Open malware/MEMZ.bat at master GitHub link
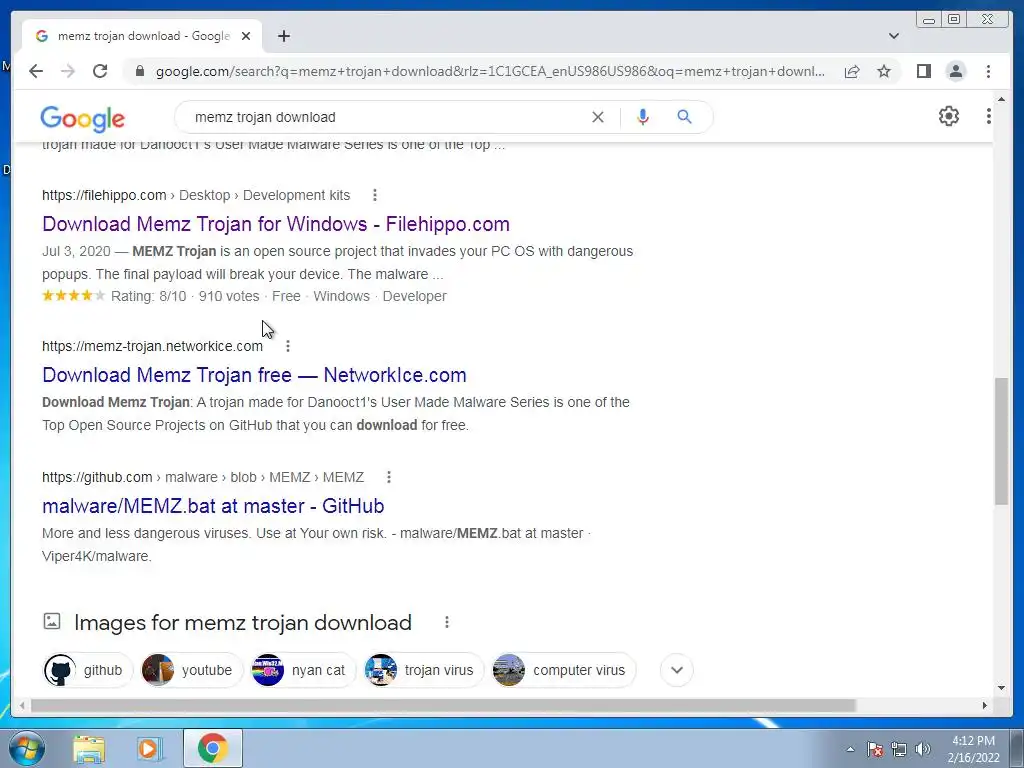Image resolution: width=1024 pixels, height=768 pixels. [213, 506]
